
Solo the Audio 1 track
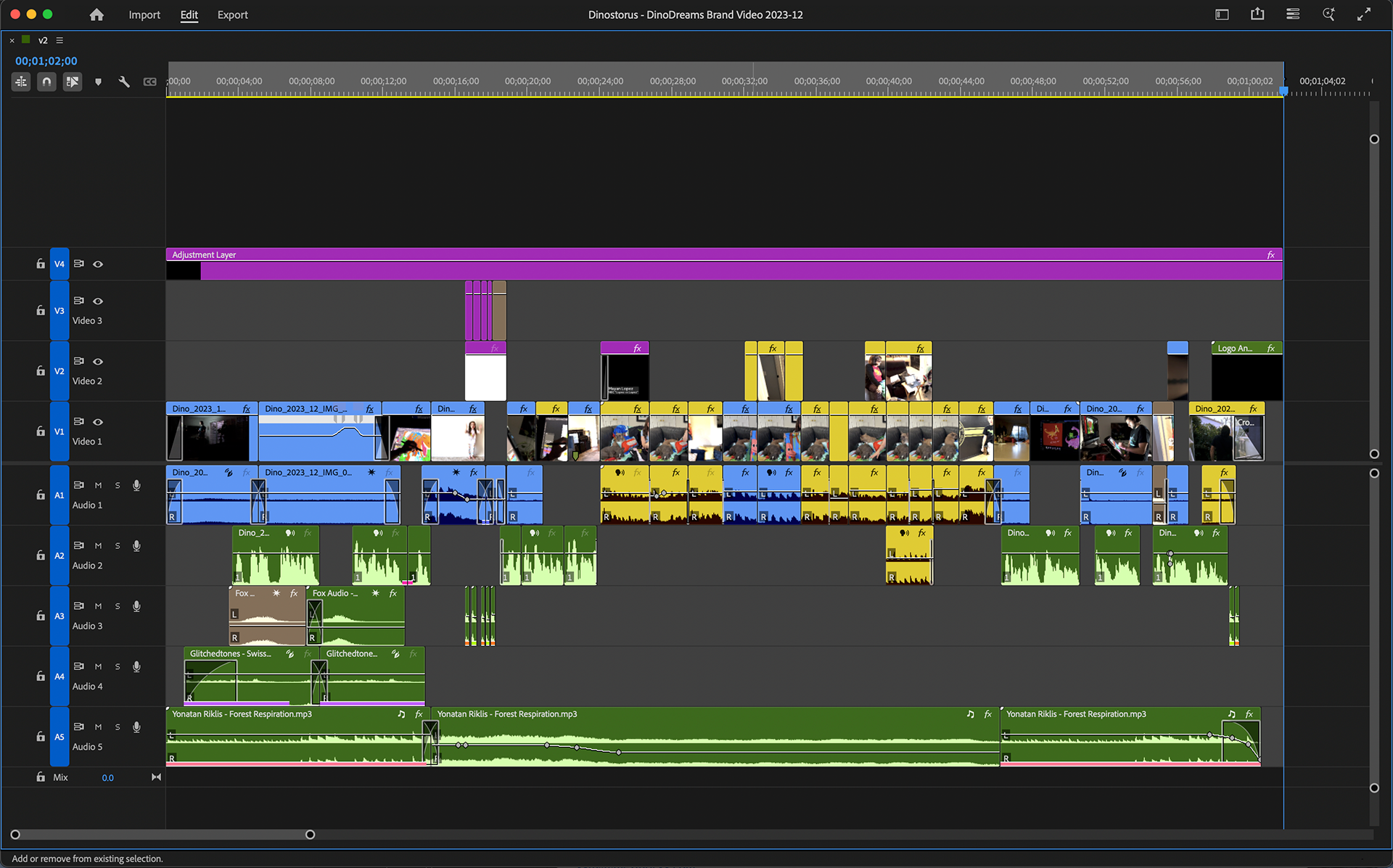click(x=117, y=486)
